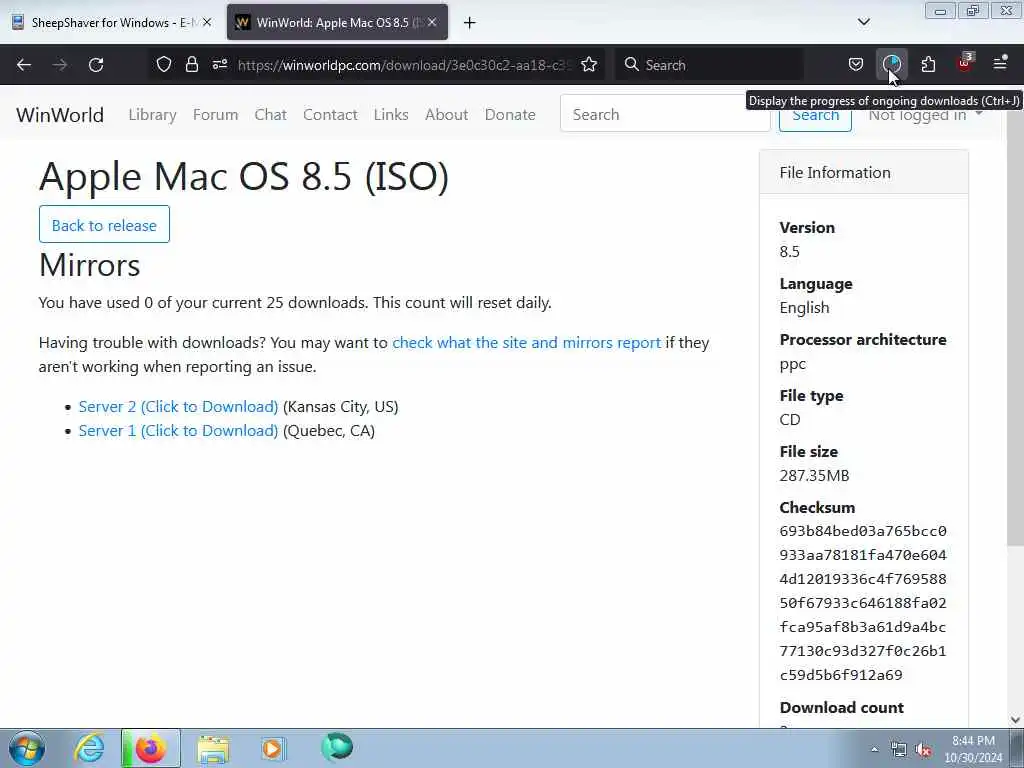Close the WinWorld Apple Mac OS tab
Viewport: 1024px width, 768px height.
point(432,22)
